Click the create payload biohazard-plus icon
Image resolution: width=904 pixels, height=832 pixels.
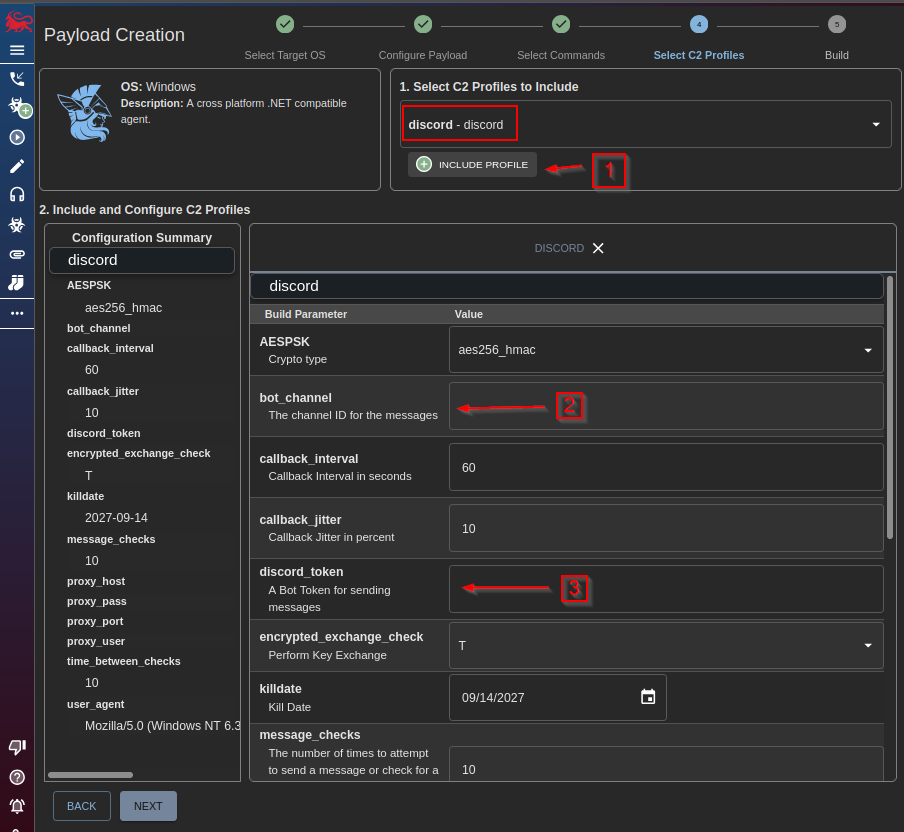[x=20, y=107]
